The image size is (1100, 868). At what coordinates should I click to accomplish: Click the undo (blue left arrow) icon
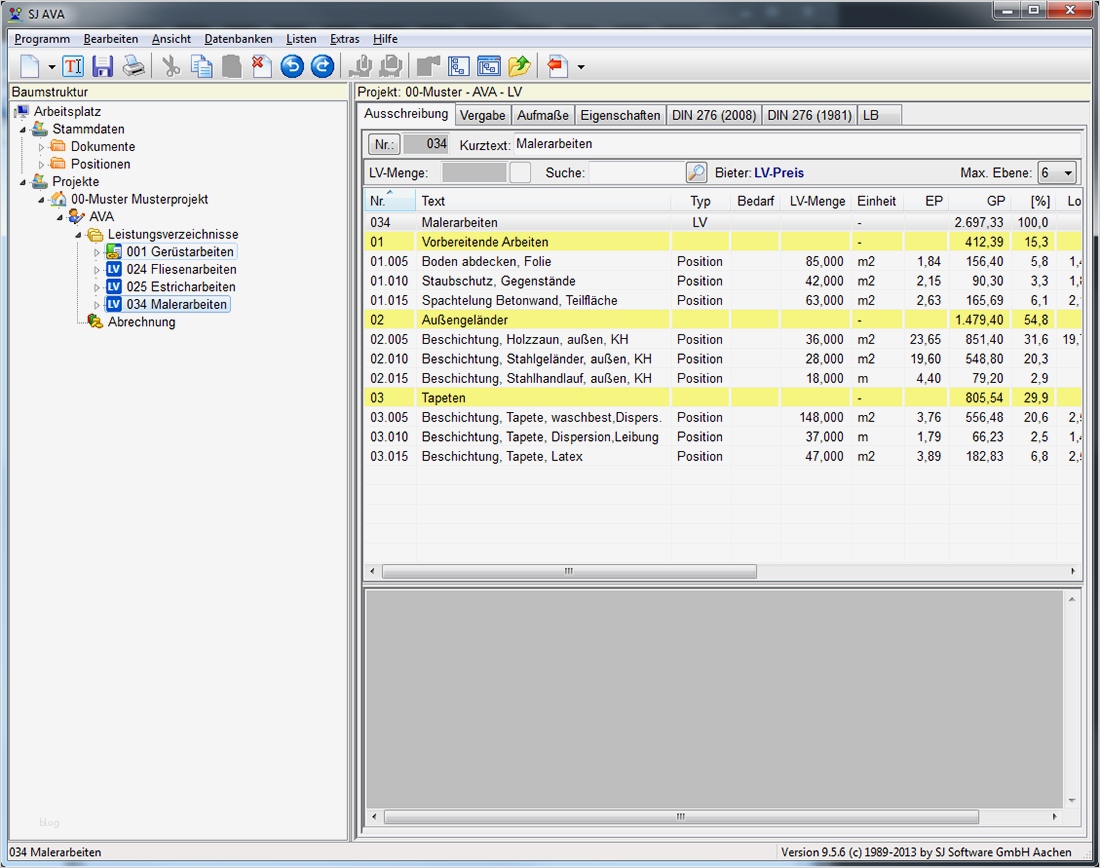tap(291, 67)
